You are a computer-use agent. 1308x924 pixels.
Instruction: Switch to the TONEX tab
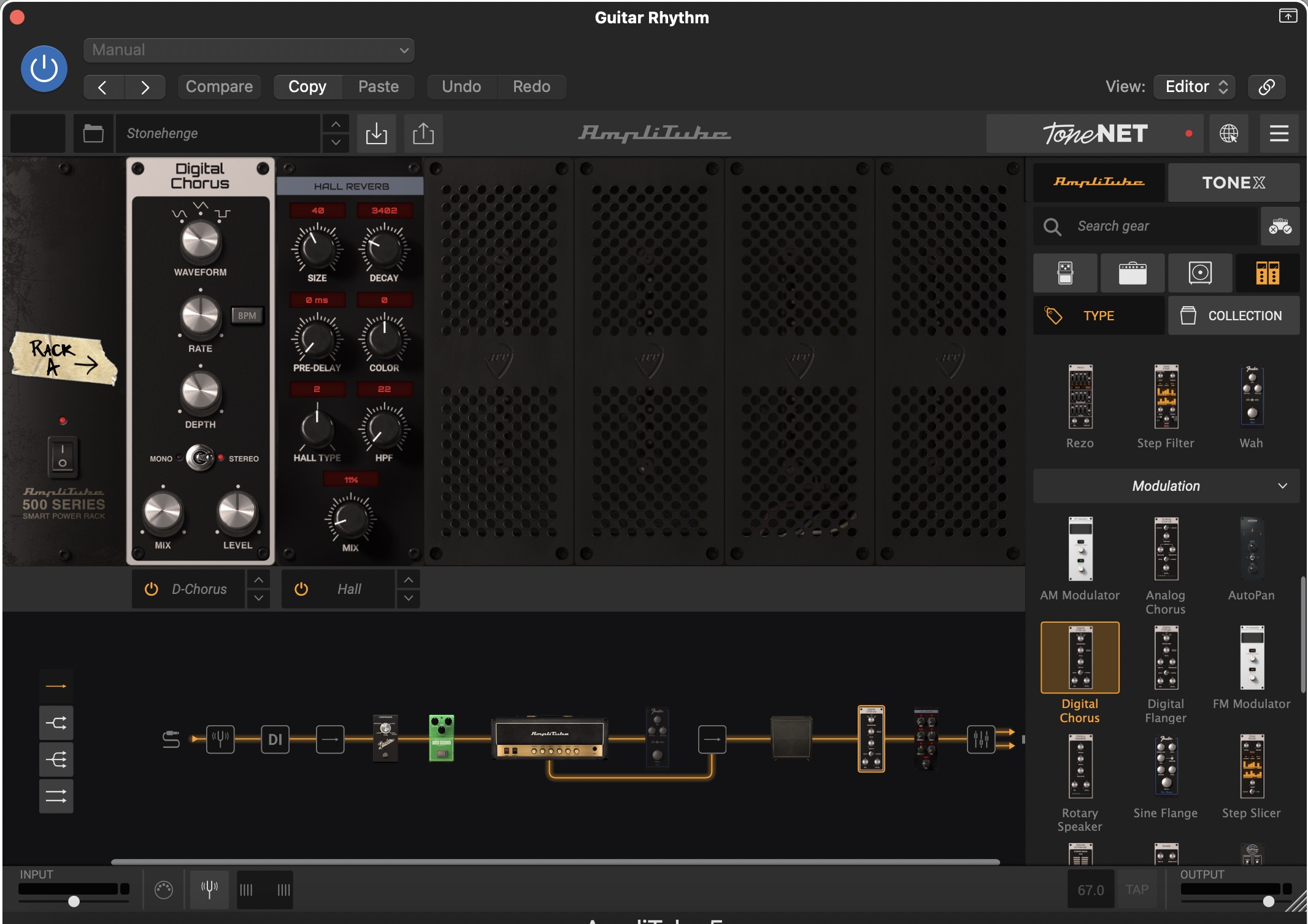1233,182
